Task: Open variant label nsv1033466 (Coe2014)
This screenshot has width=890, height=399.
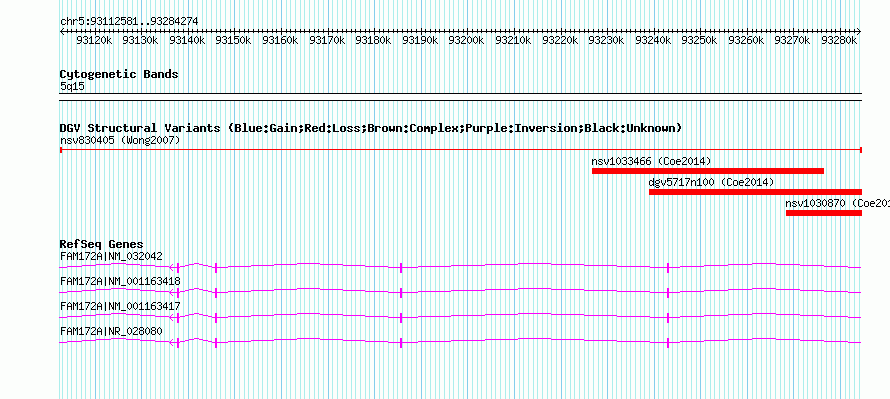Action: click(x=650, y=161)
